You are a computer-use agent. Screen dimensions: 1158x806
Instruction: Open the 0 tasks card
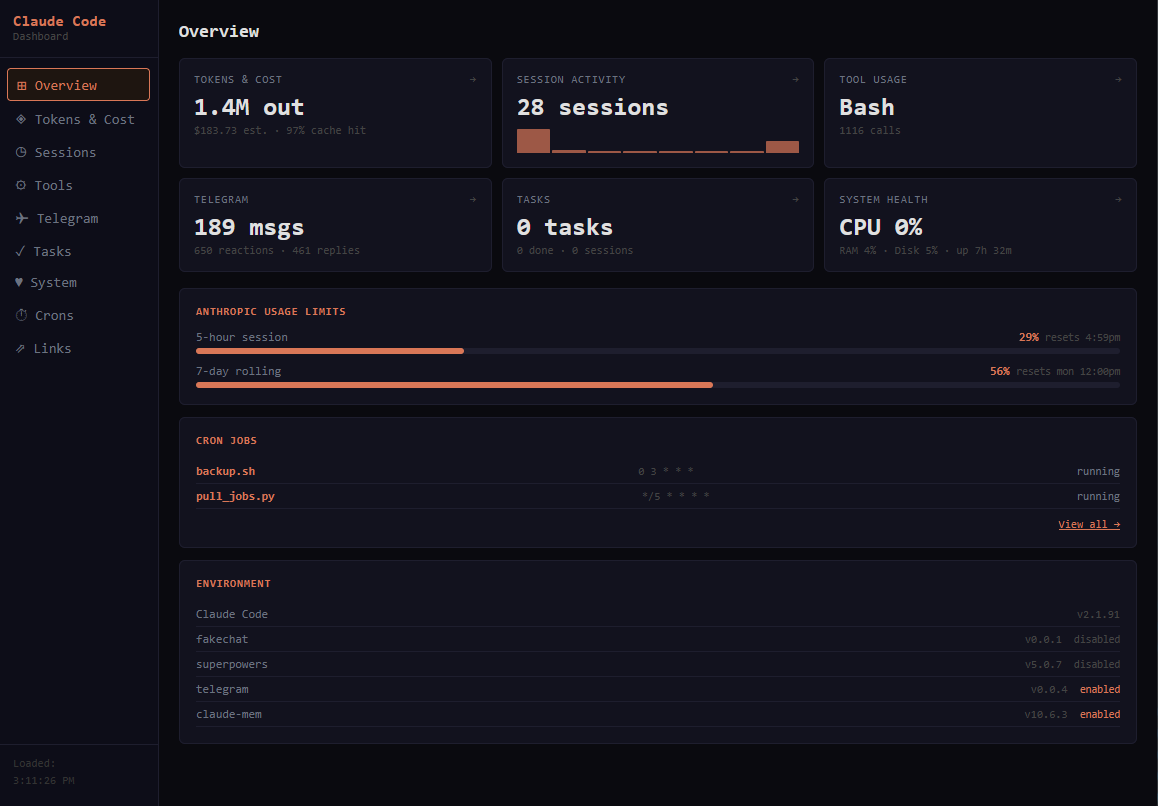point(657,225)
